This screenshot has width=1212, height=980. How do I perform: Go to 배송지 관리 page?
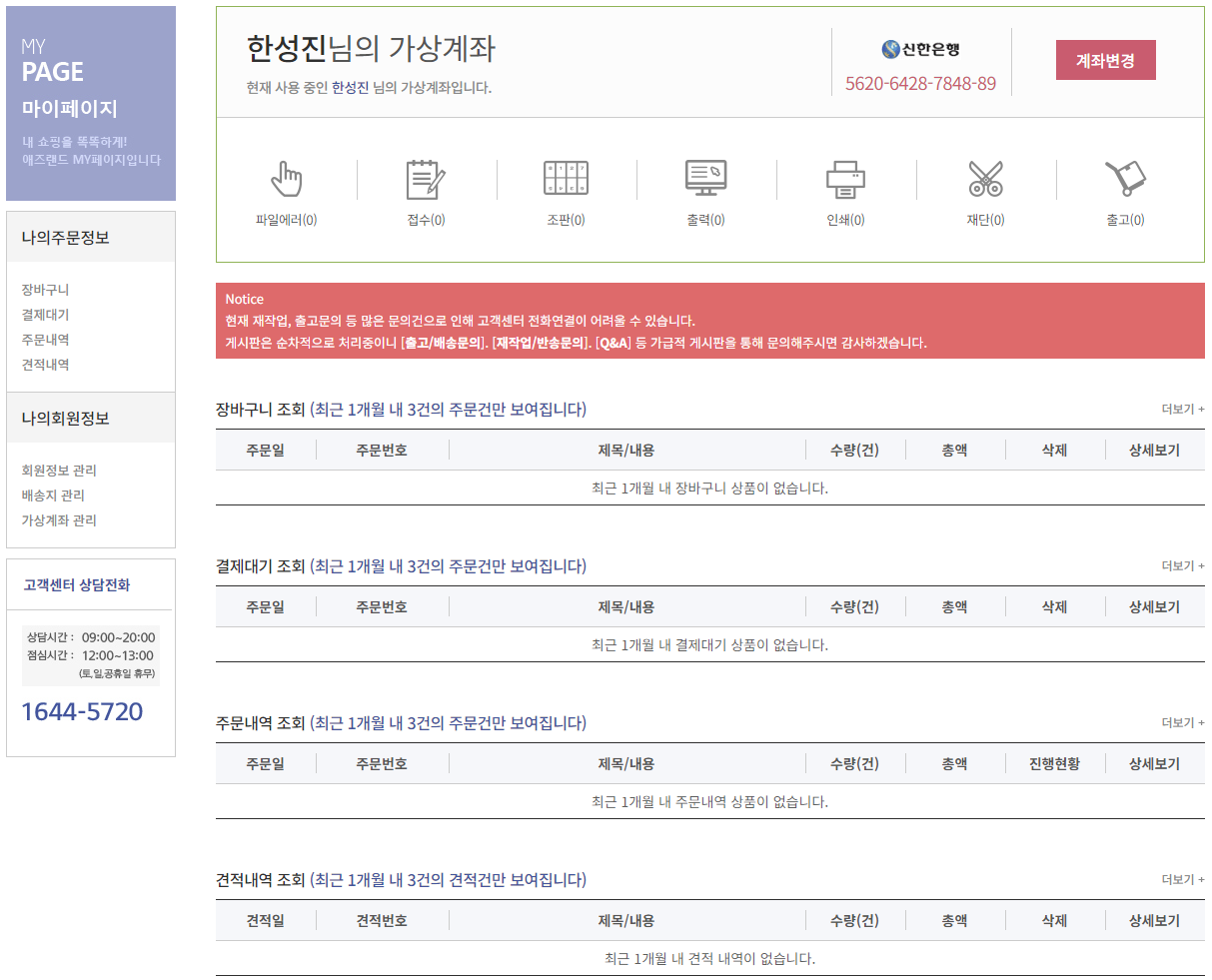[53, 495]
